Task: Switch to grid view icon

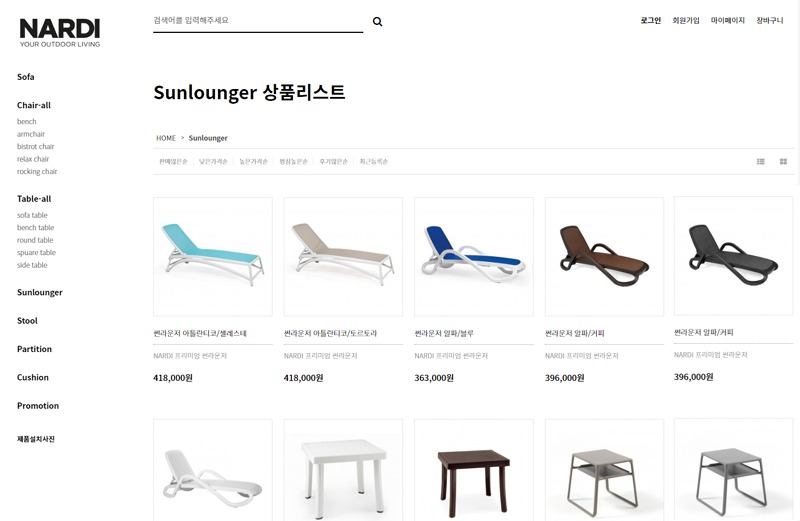Action: (x=783, y=161)
